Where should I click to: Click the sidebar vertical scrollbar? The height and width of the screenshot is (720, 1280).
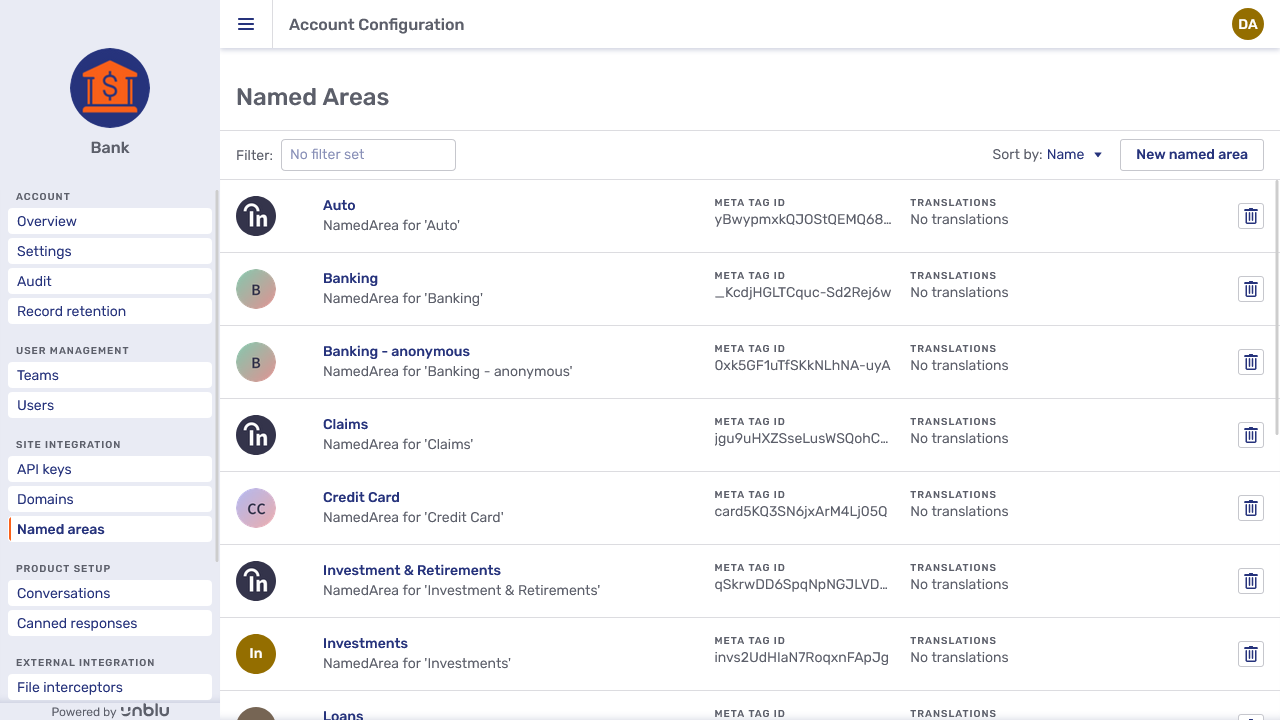pos(217,375)
